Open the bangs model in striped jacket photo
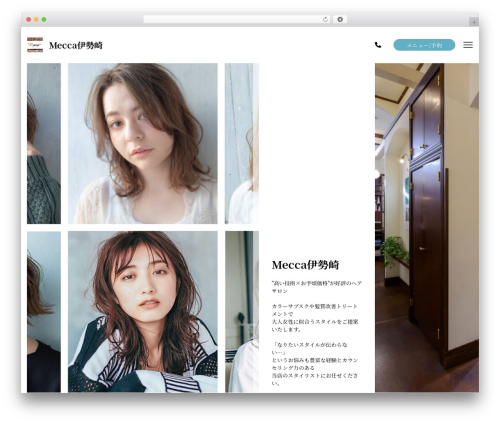This screenshot has height=423, width=500. click(x=143, y=312)
